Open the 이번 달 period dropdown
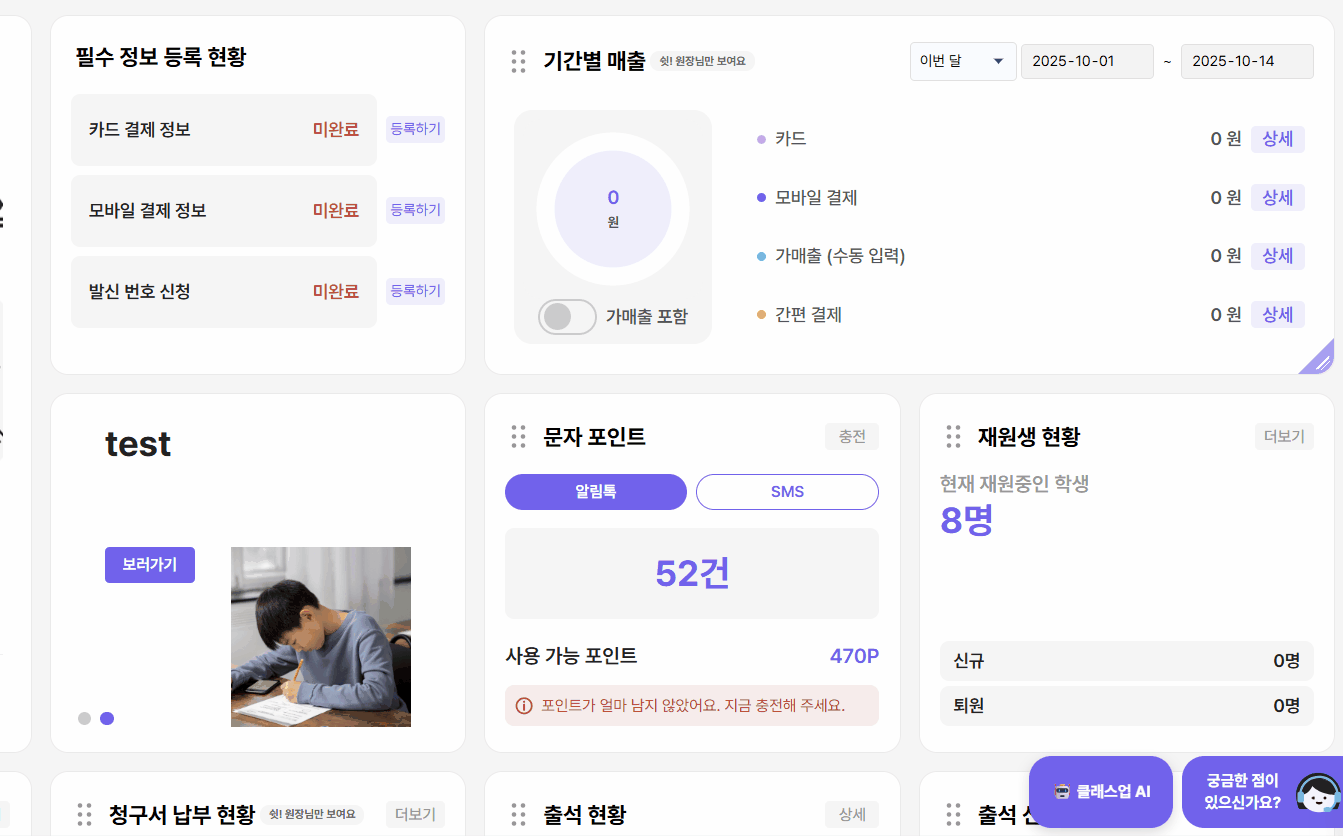Screen dimensions: 1343x836 [962, 61]
